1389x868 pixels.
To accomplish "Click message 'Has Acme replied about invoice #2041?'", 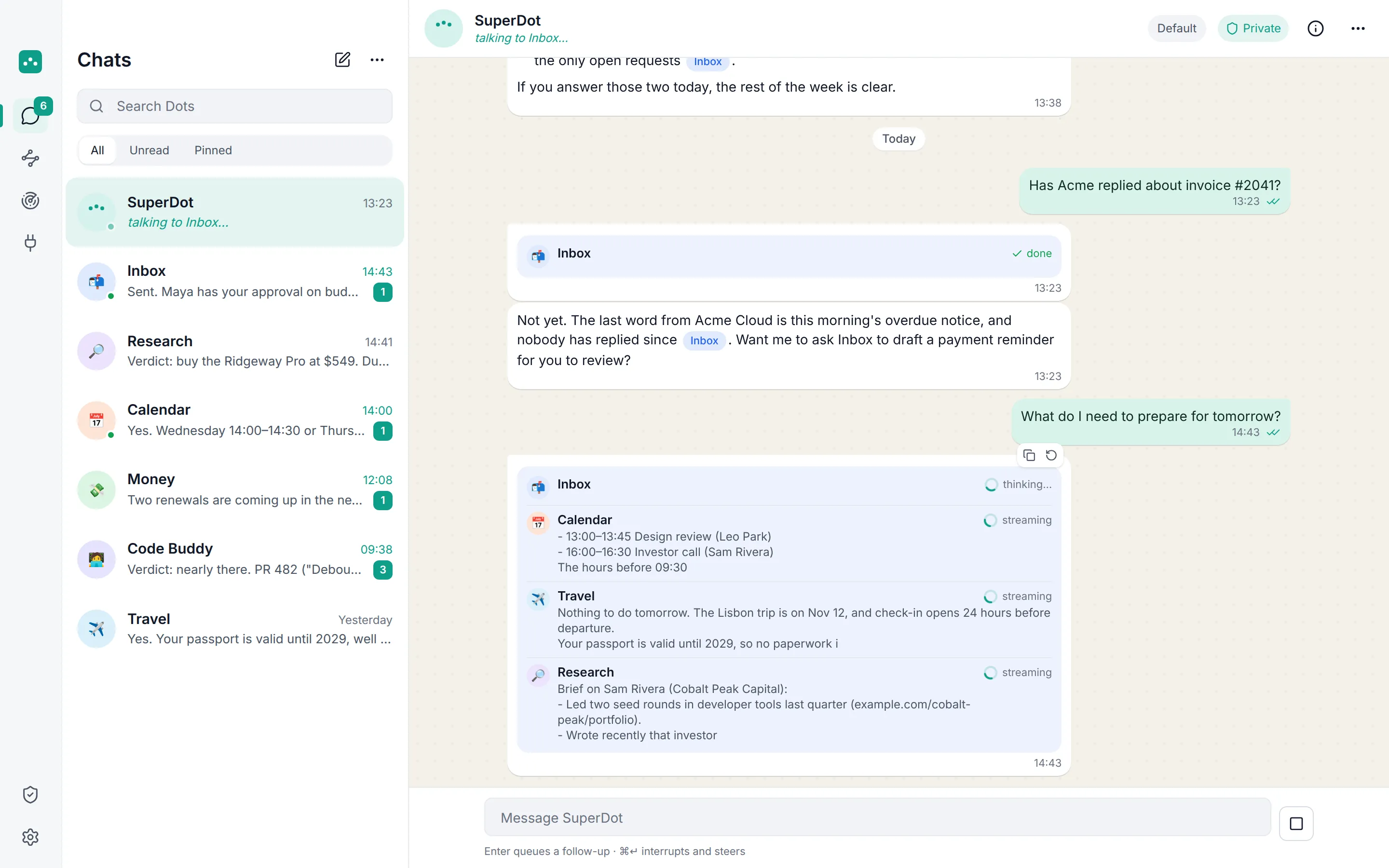I will coord(1154,192).
